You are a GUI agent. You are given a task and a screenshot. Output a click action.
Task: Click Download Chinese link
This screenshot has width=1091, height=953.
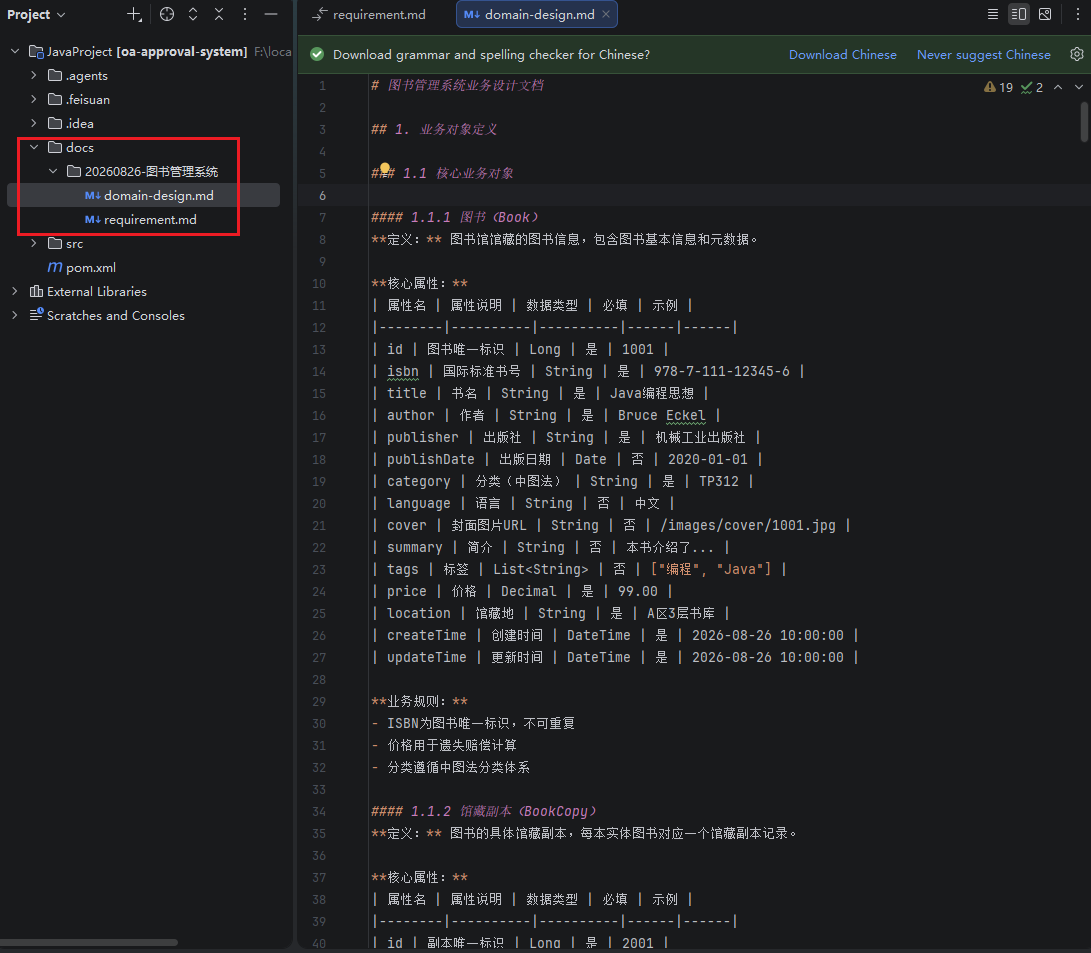point(843,55)
